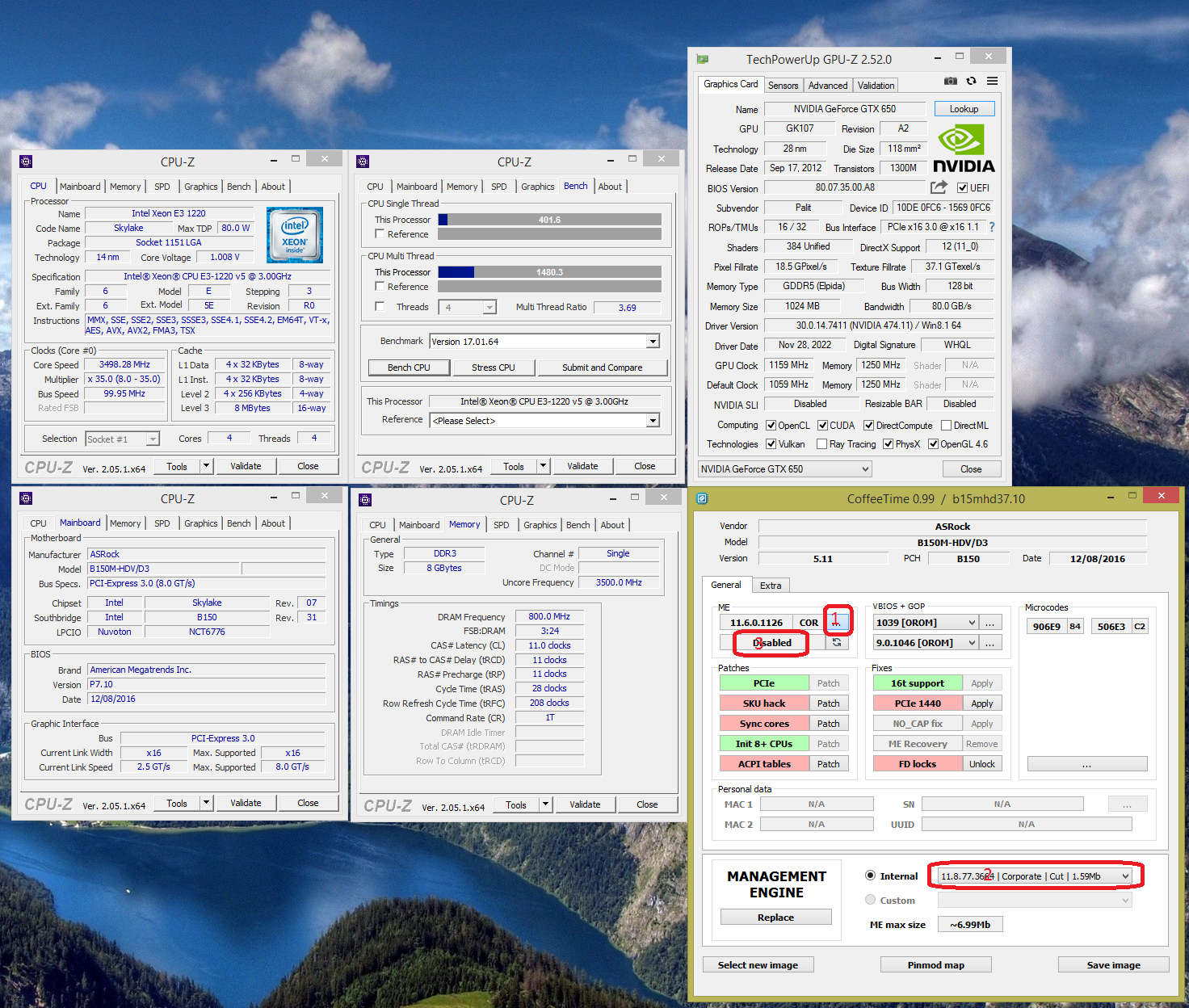The image size is (1189, 1008).
Task: Toggle the PhysX checkbox
Action: click(888, 444)
